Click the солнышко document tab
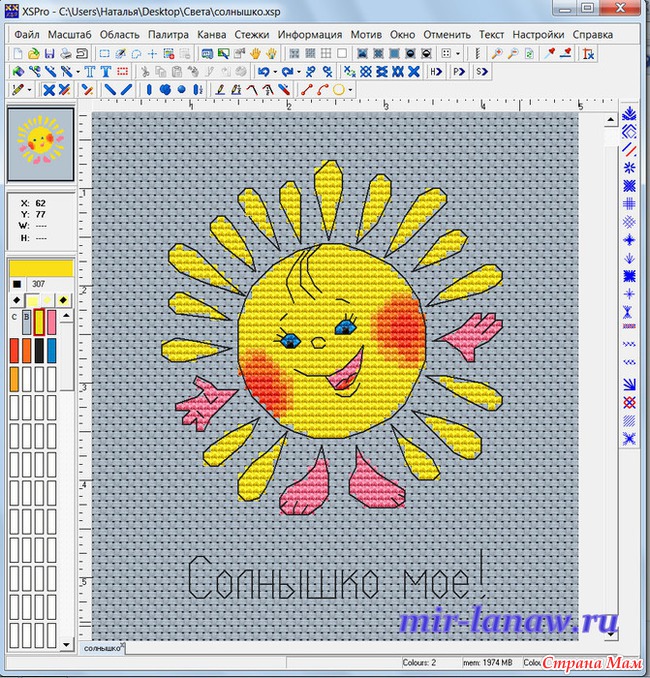Image resolution: width=650 pixels, height=678 pixels. (x=100, y=648)
